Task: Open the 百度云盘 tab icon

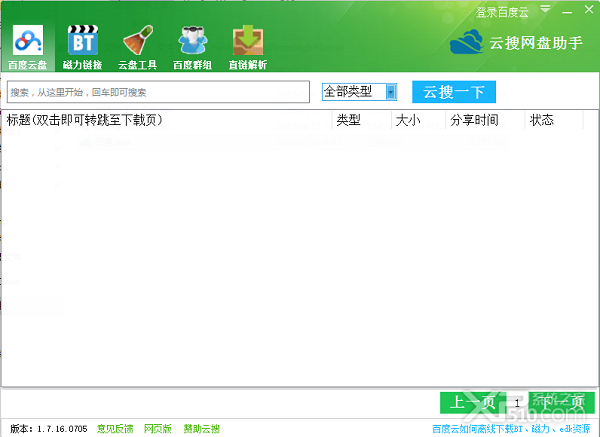Action: (x=28, y=47)
